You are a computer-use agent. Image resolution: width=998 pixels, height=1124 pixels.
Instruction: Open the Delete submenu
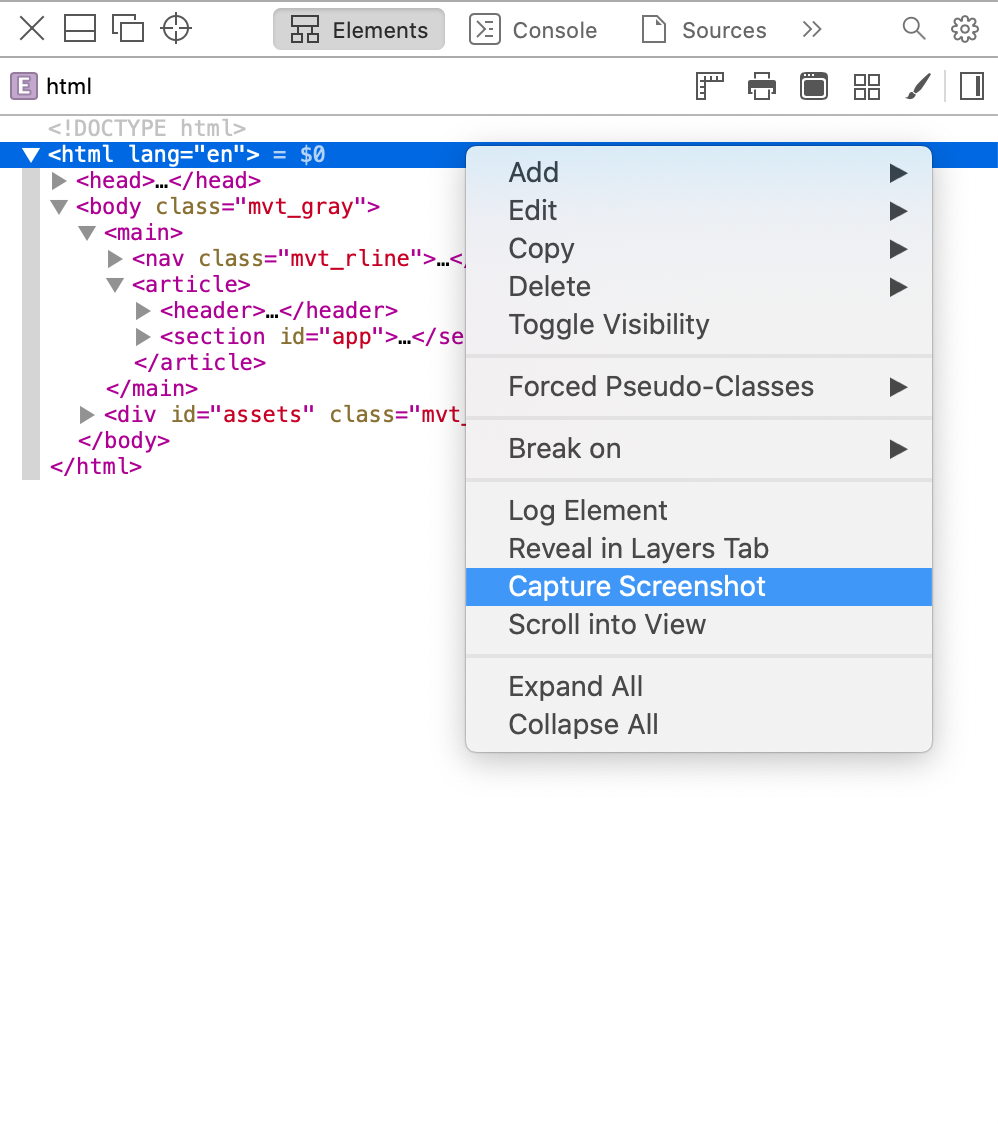[x=699, y=287]
